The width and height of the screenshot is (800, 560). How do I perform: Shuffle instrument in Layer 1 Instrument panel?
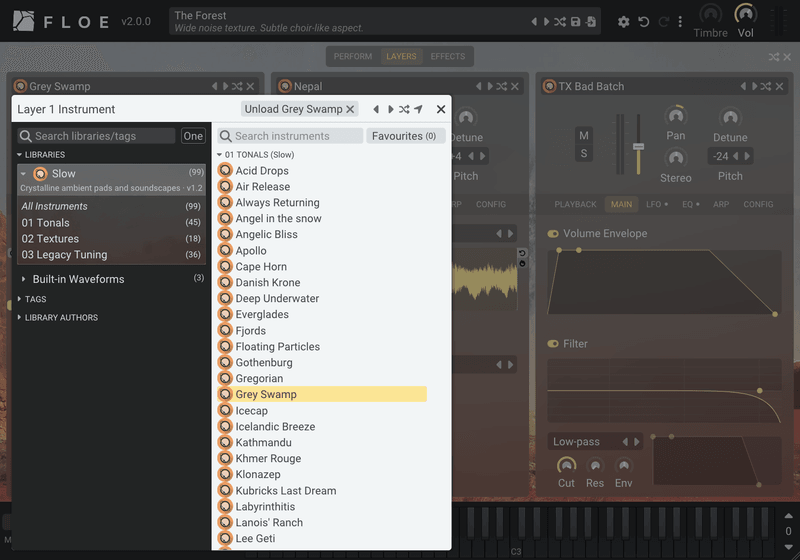(x=404, y=109)
